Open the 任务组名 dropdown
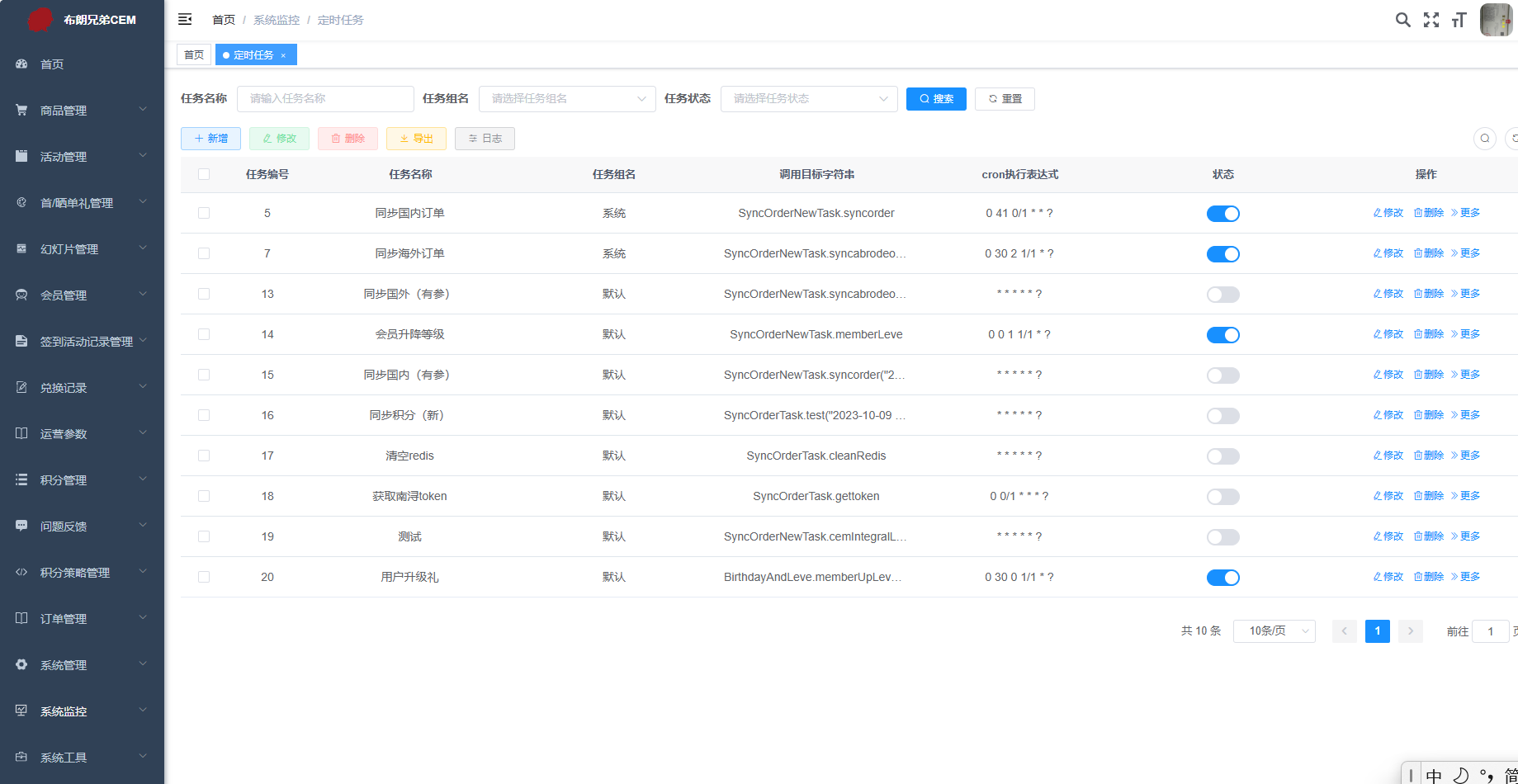 pos(567,99)
